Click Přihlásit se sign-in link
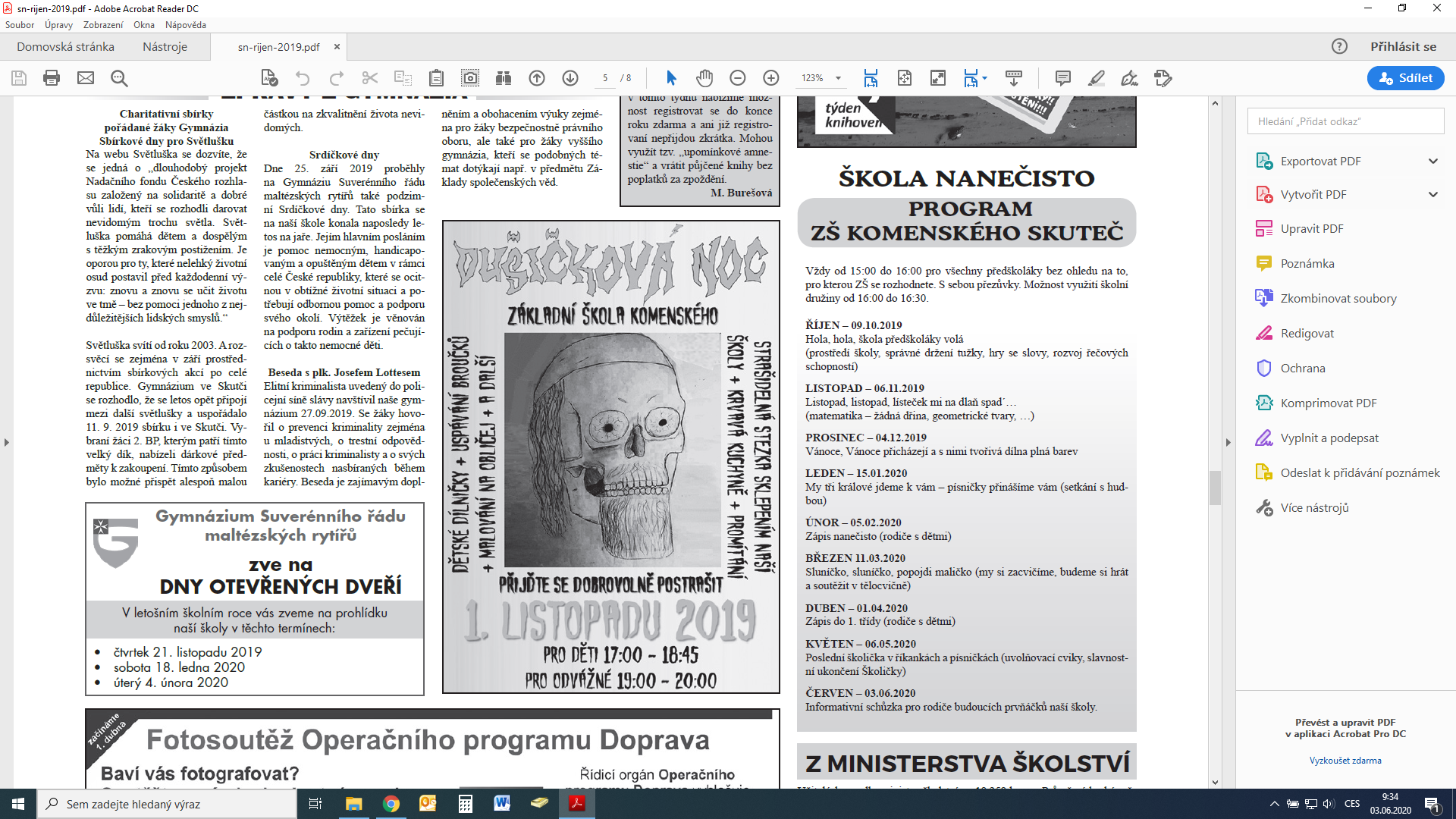The height and width of the screenshot is (819, 1456). pos(1403,46)
